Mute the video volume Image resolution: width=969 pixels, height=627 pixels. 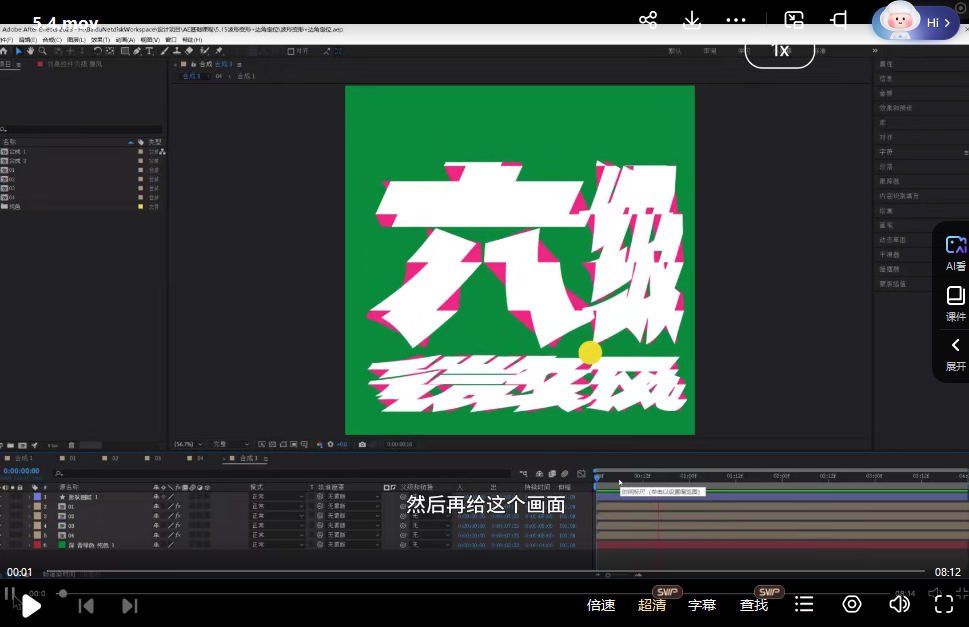899,604
